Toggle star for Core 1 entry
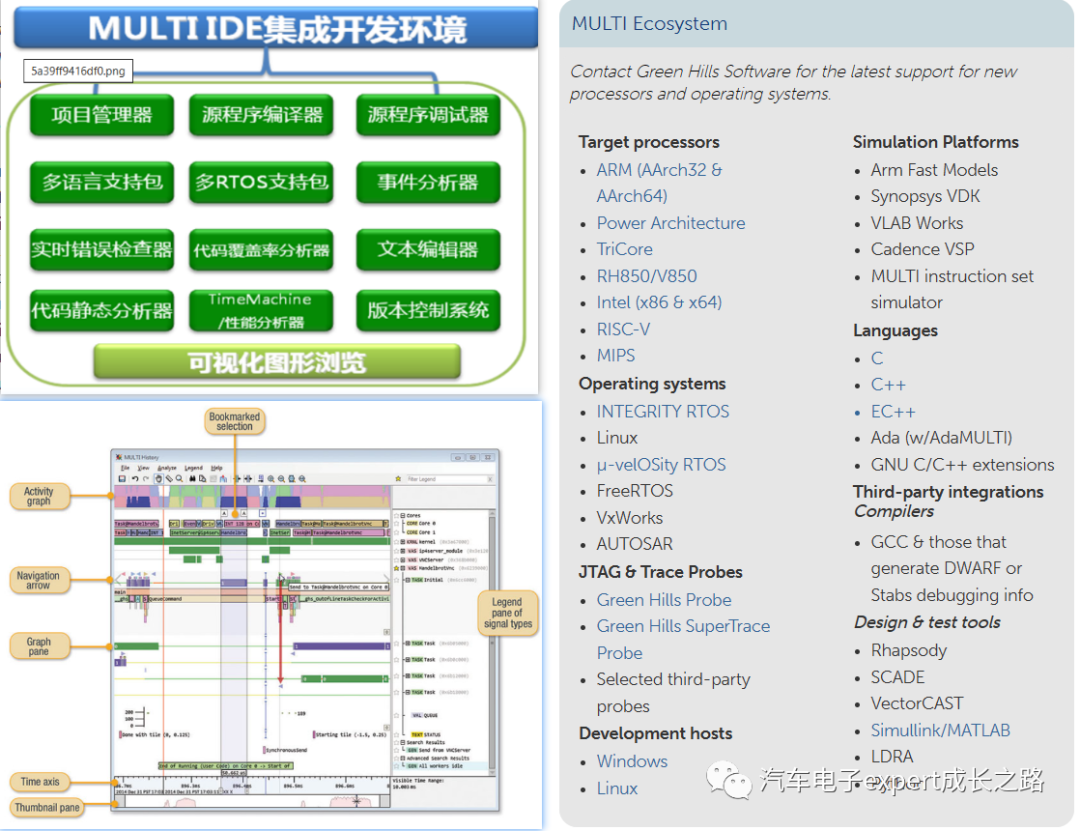 click(x=397, y=532)
